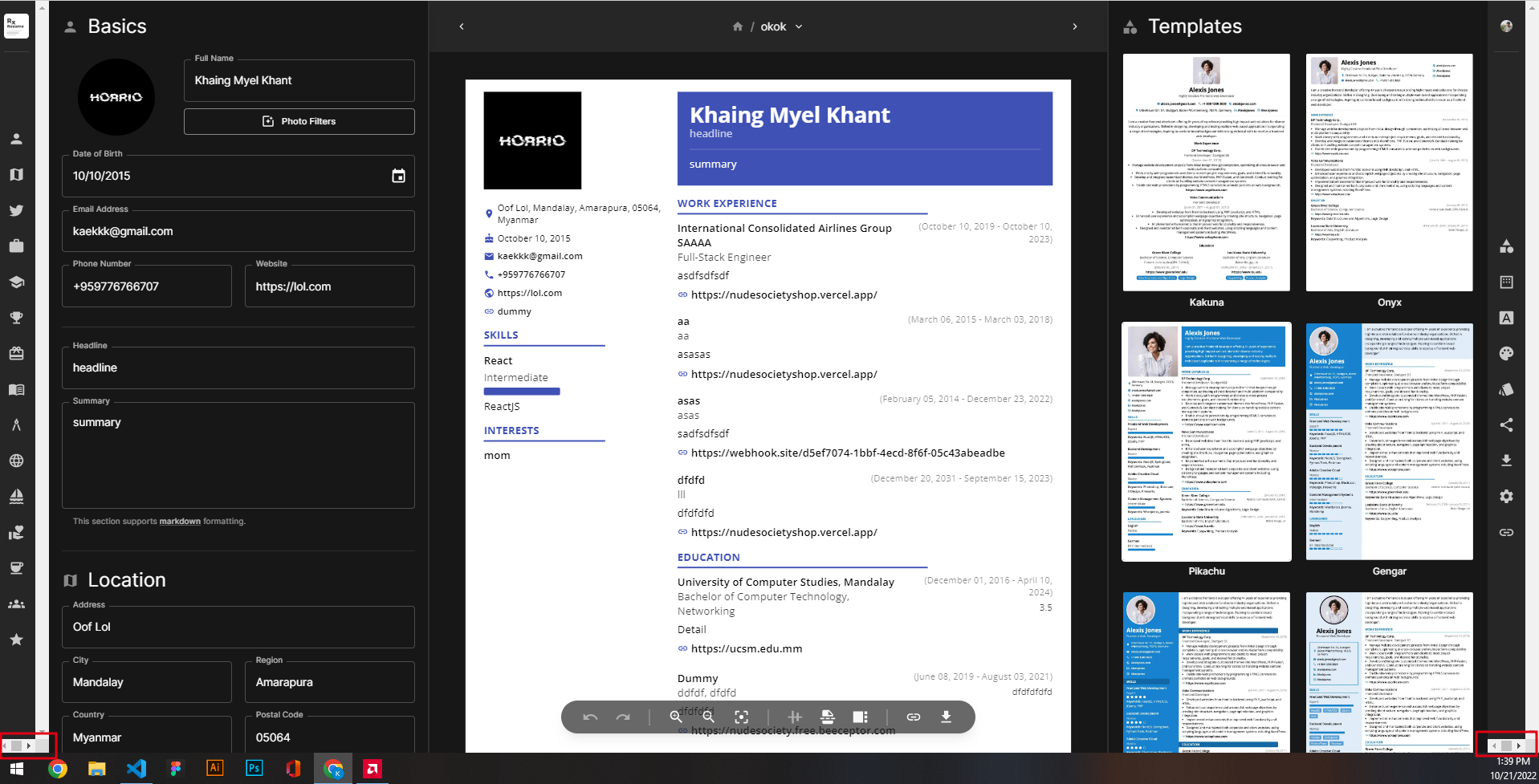Viewport: 1539px width, 784px height.
Task: Open Sharing panel share icon
Action: coord(1507,424)
